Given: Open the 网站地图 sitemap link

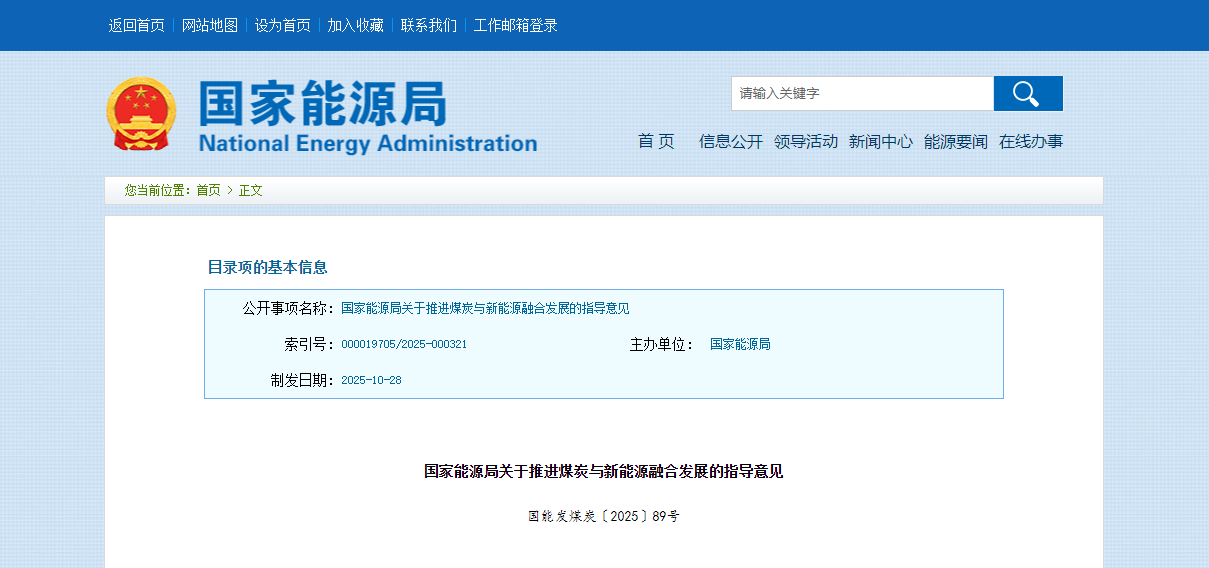Looking at the screenshot, I should pos(210,25).
